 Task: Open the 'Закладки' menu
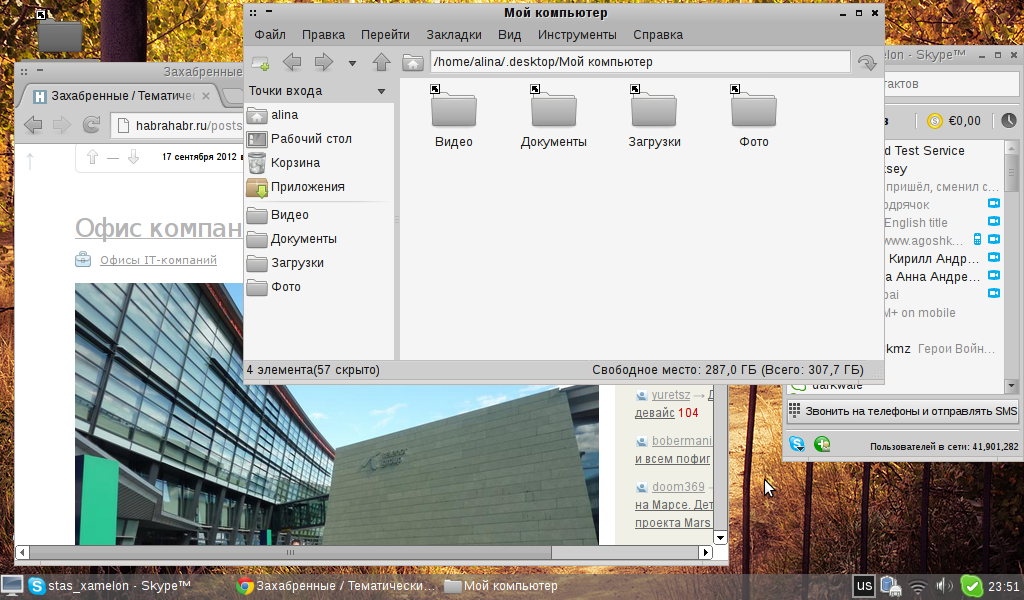[454, 35]
